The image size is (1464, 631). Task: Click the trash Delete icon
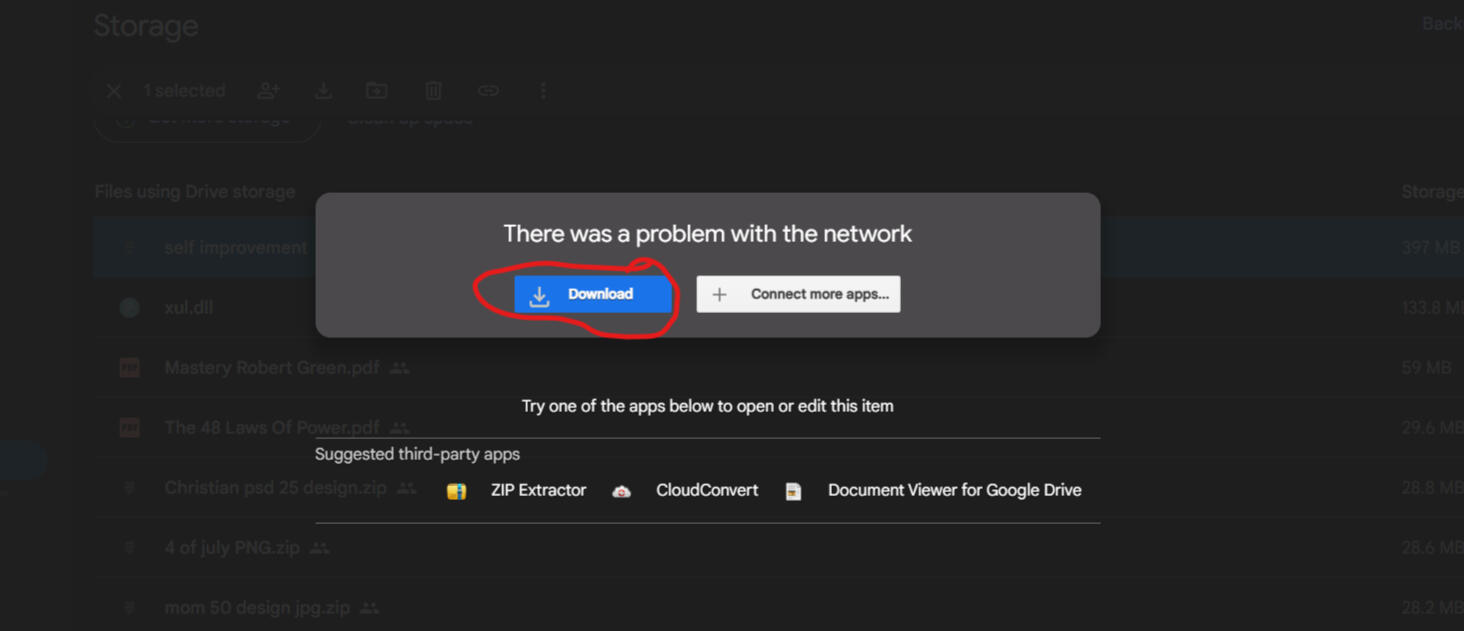coord(433,91)
